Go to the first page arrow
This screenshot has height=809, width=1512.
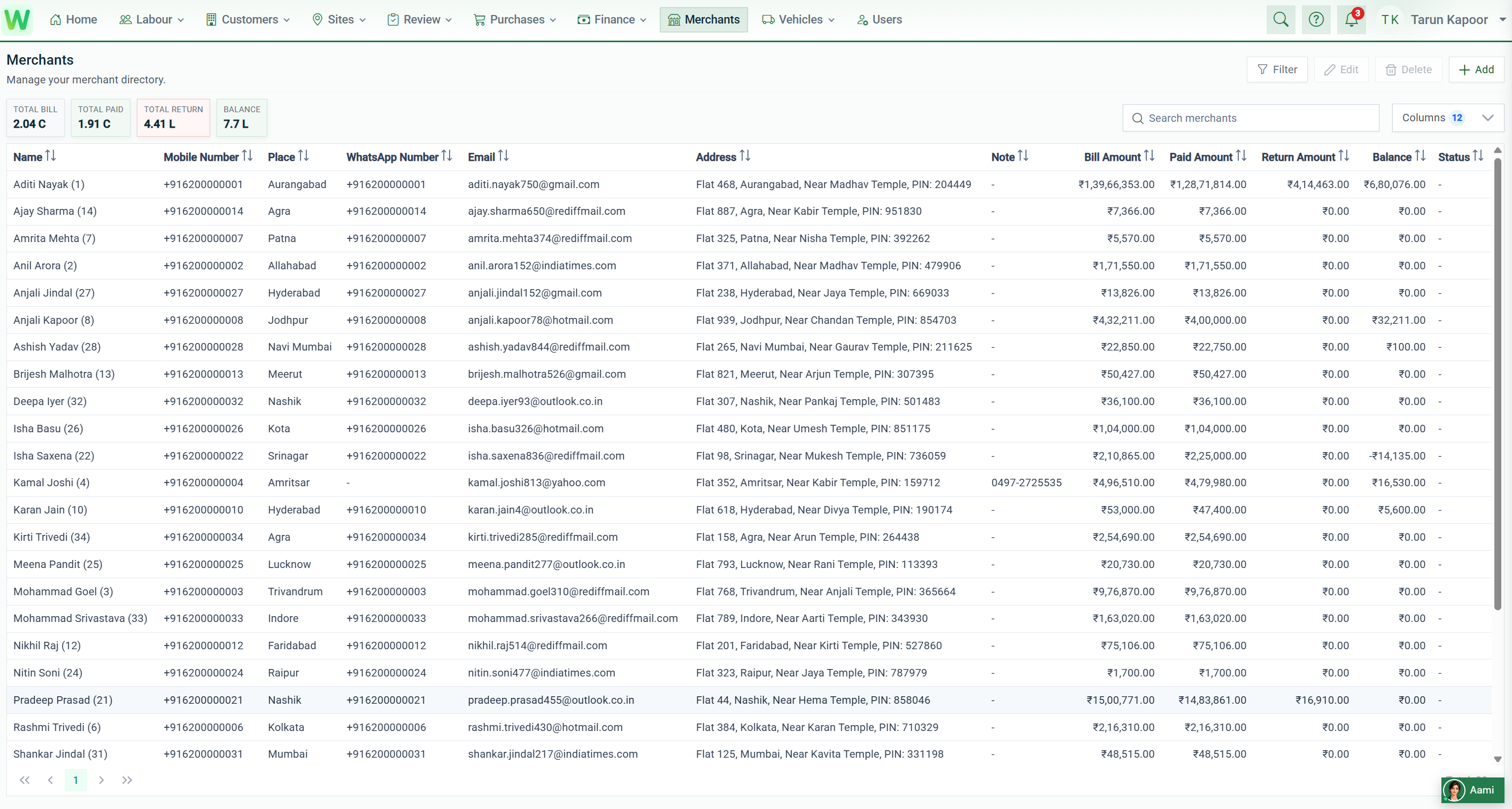coord(25,780)
